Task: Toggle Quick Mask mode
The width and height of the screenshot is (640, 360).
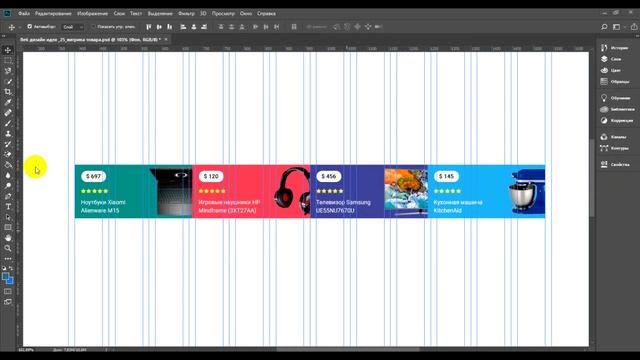Action: (8, 291)
